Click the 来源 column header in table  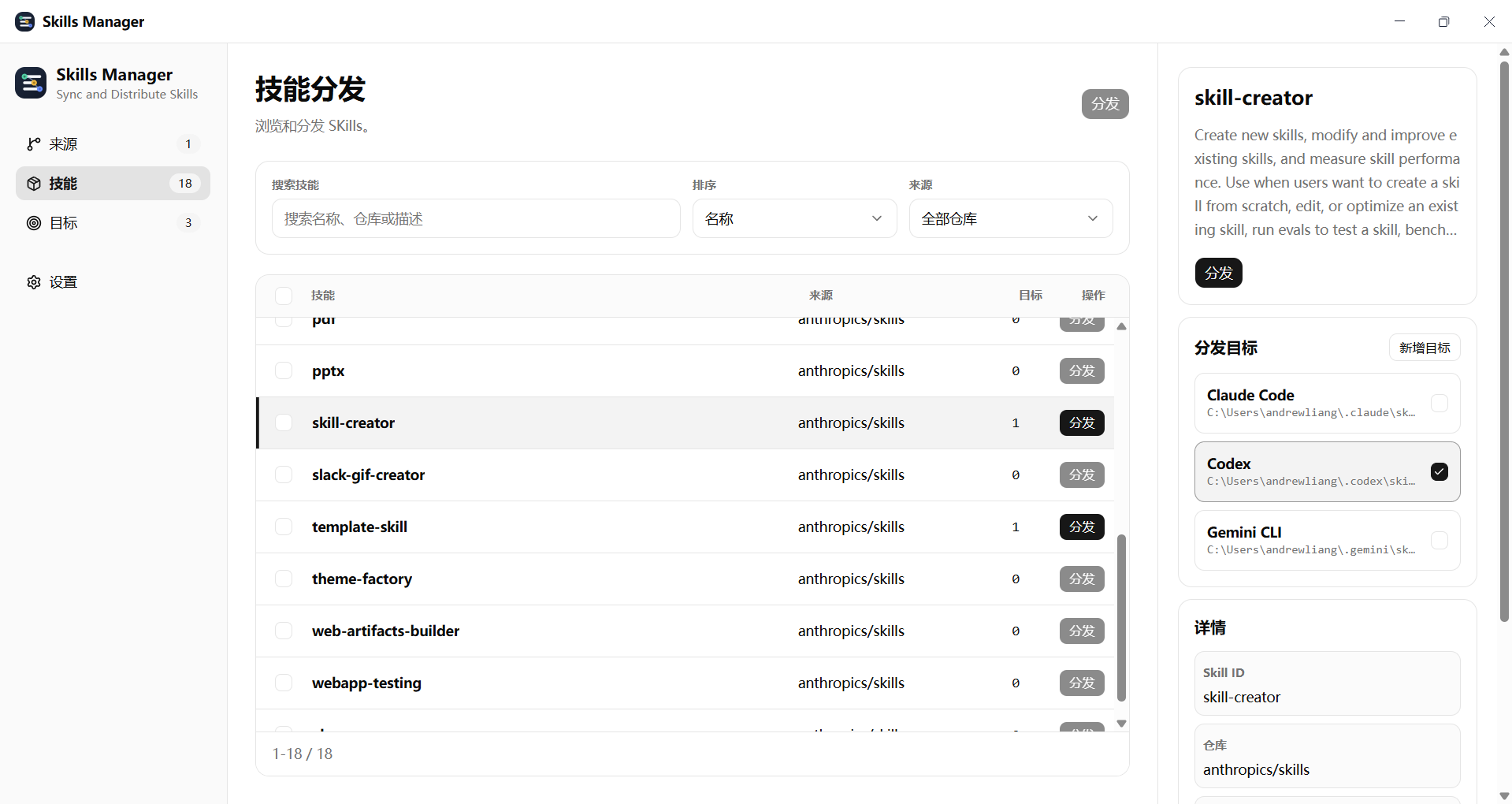821,296
